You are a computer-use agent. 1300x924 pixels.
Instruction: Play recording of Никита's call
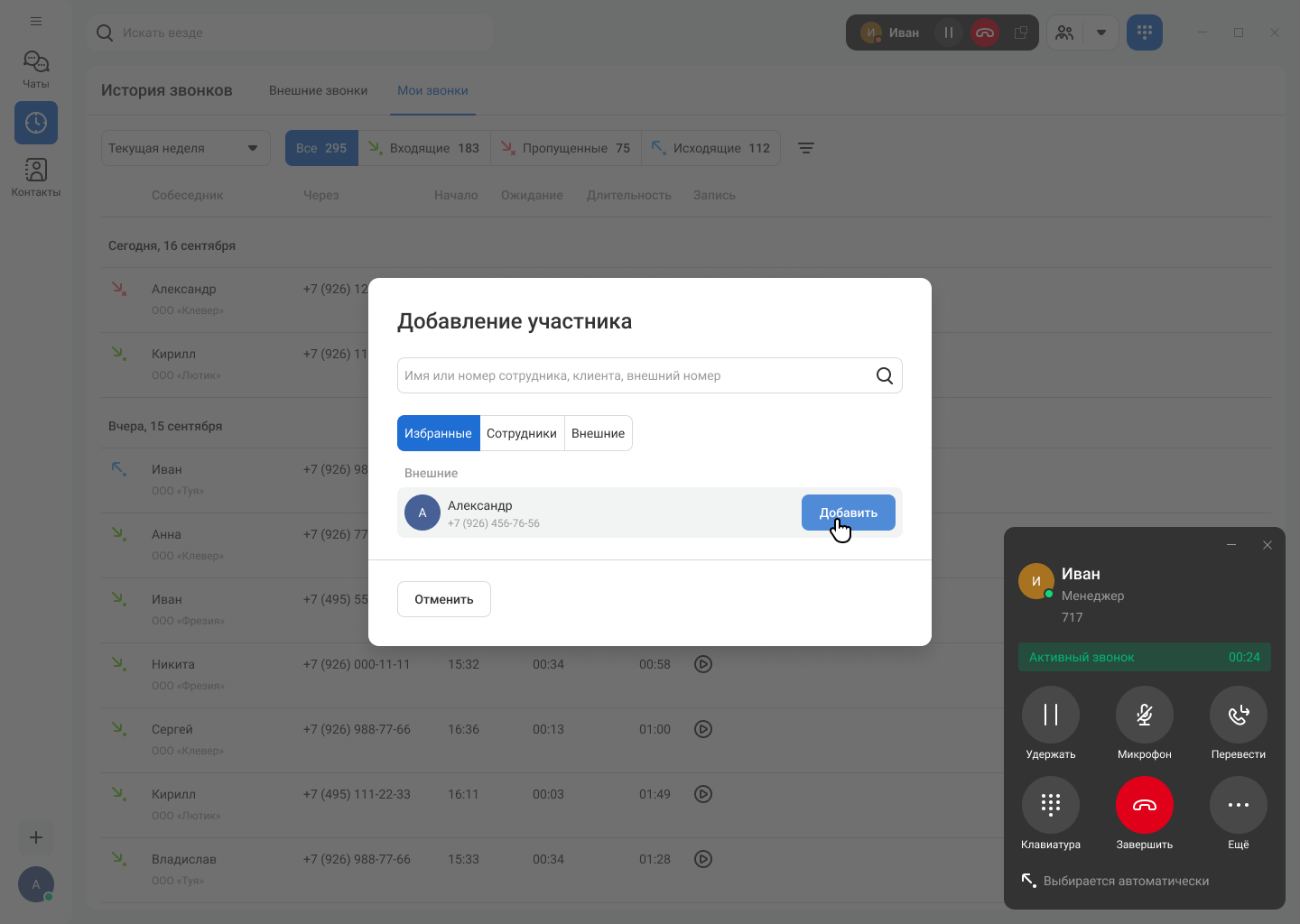703,664
